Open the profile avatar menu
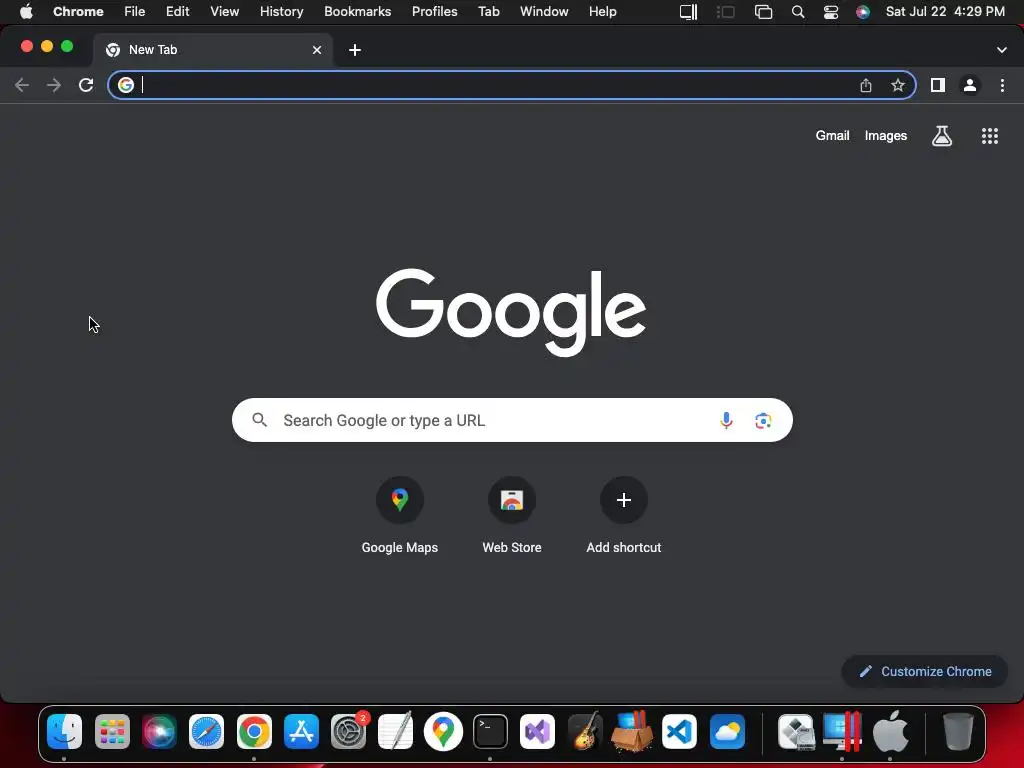Image resolution: width=1024 pixels, height=768 pixels. tap(970, 85)
